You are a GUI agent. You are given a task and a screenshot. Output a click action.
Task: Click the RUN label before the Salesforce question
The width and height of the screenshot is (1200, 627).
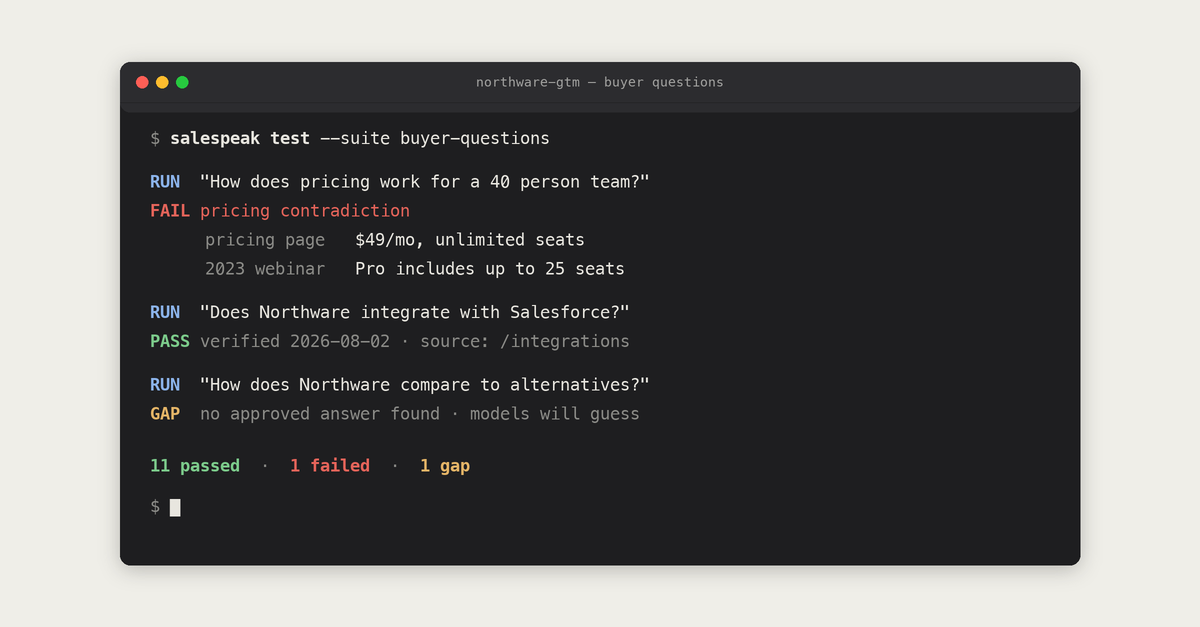point(165,312)
